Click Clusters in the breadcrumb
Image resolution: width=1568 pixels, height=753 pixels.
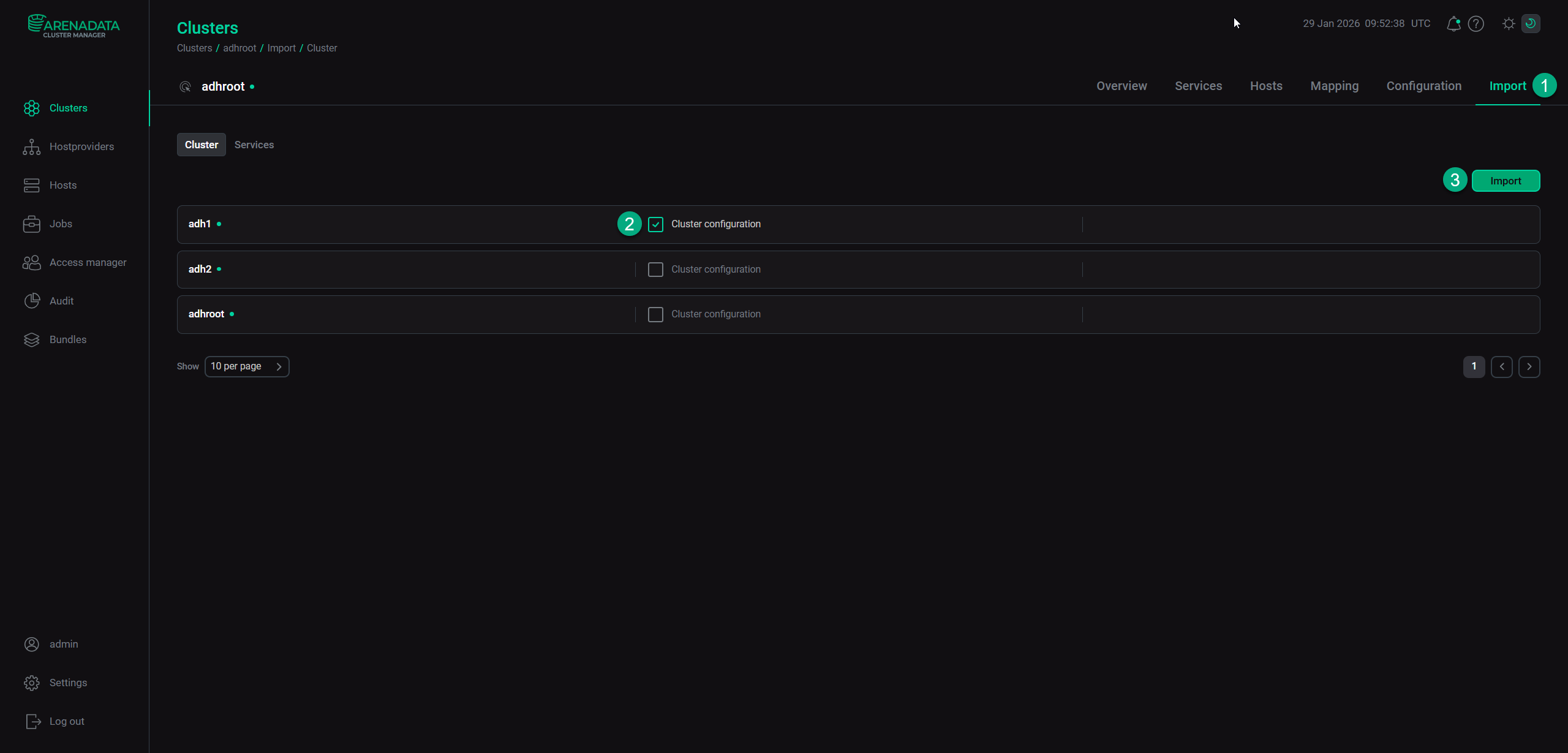[194, 48]
